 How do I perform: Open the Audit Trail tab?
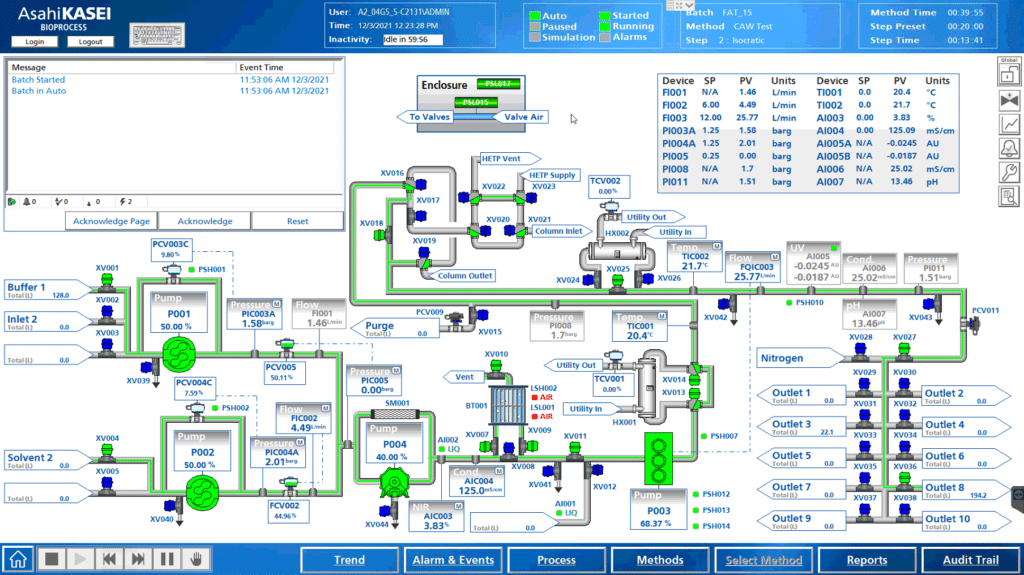coord(970,560)
